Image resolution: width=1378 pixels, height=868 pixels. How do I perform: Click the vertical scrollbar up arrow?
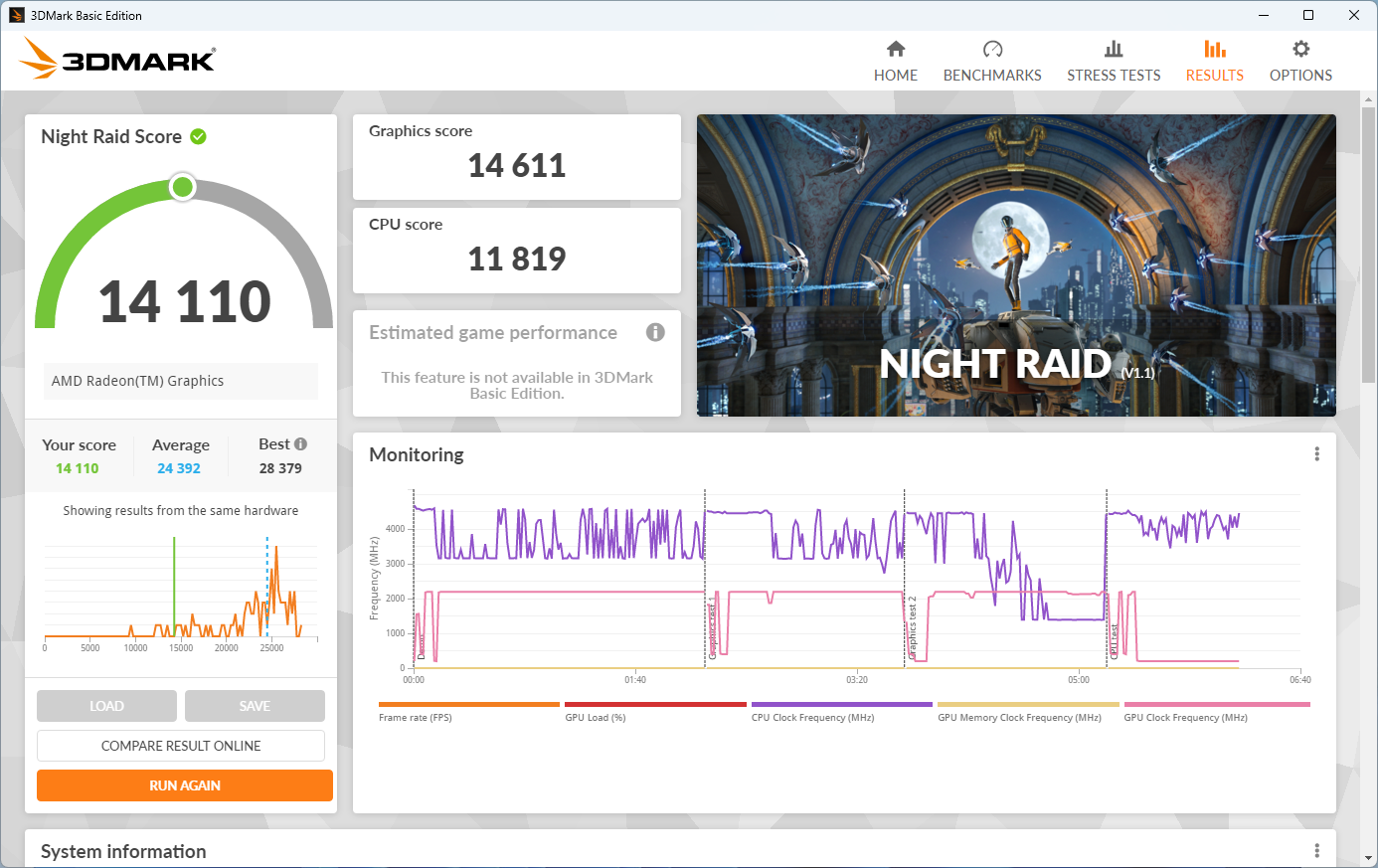point(1368,99)
